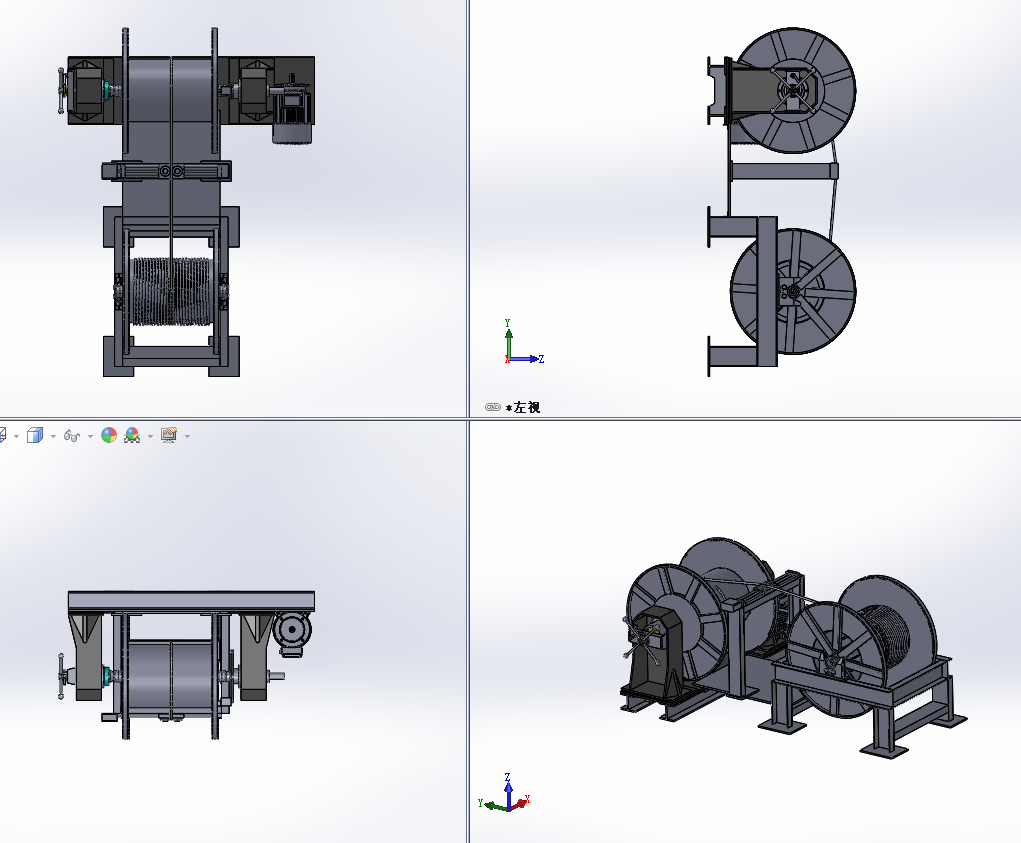
Task: Click the Edit Appearance color ball icon
Action: pos(109,435)
